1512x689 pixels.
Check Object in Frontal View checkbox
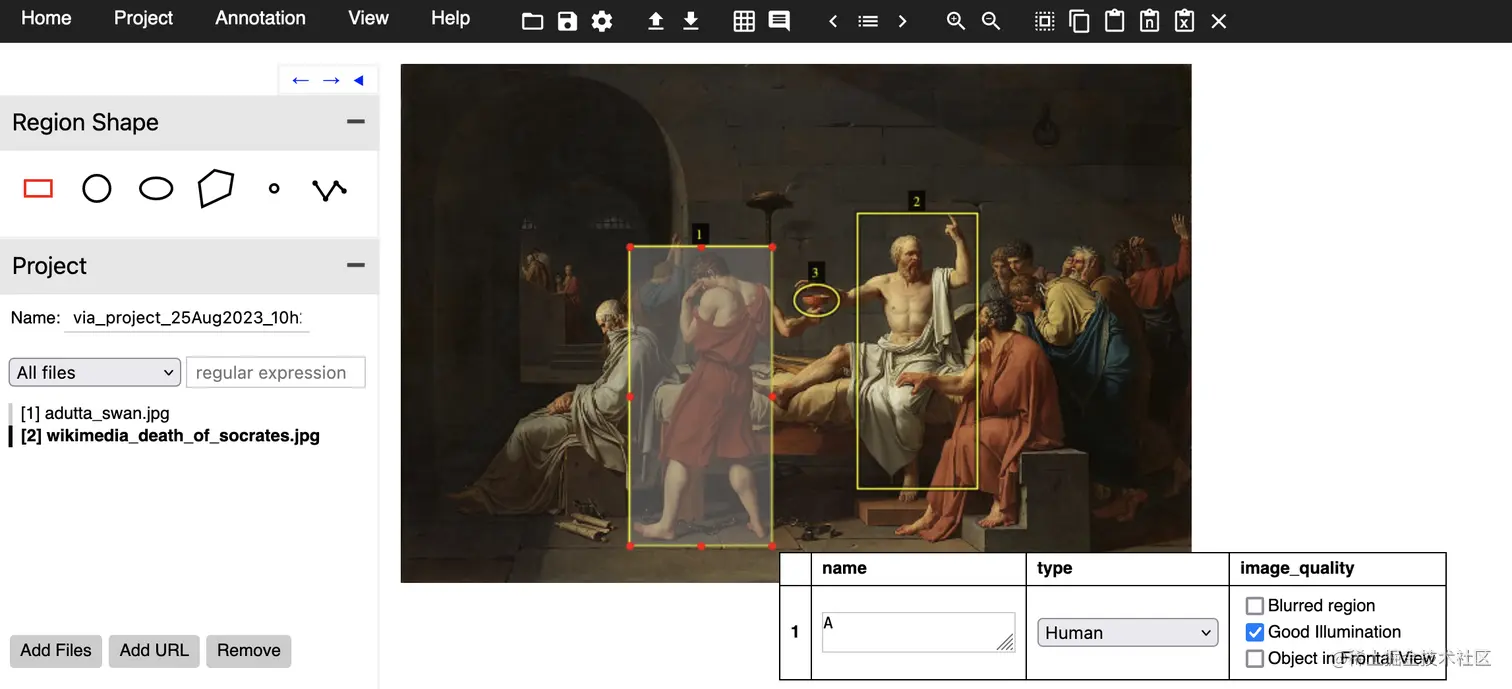click(x=1255, y=658)
